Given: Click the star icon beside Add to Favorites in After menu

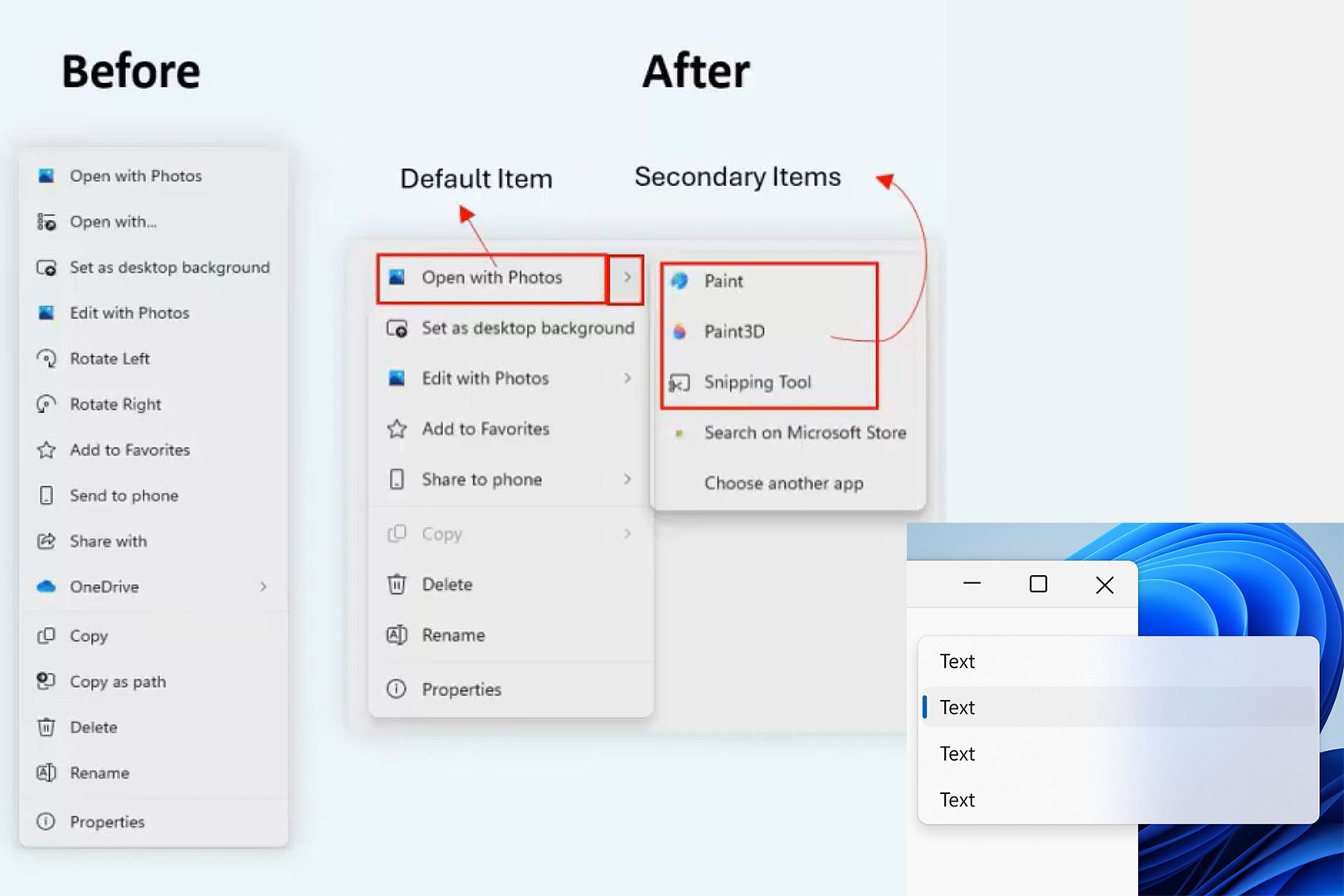Looking at the screenshot, I should pyautogui.click(x=397, y=429).
